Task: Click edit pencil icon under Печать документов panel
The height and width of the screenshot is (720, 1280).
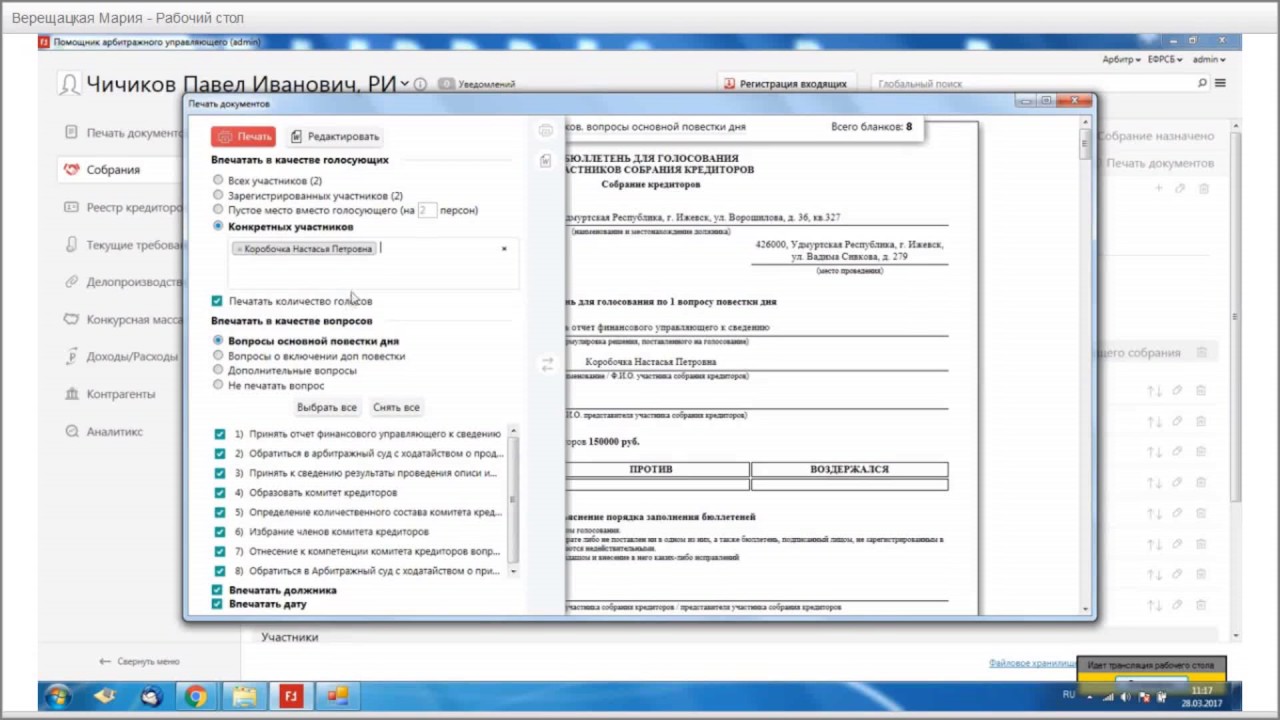Action: (x=1180, y=188)
